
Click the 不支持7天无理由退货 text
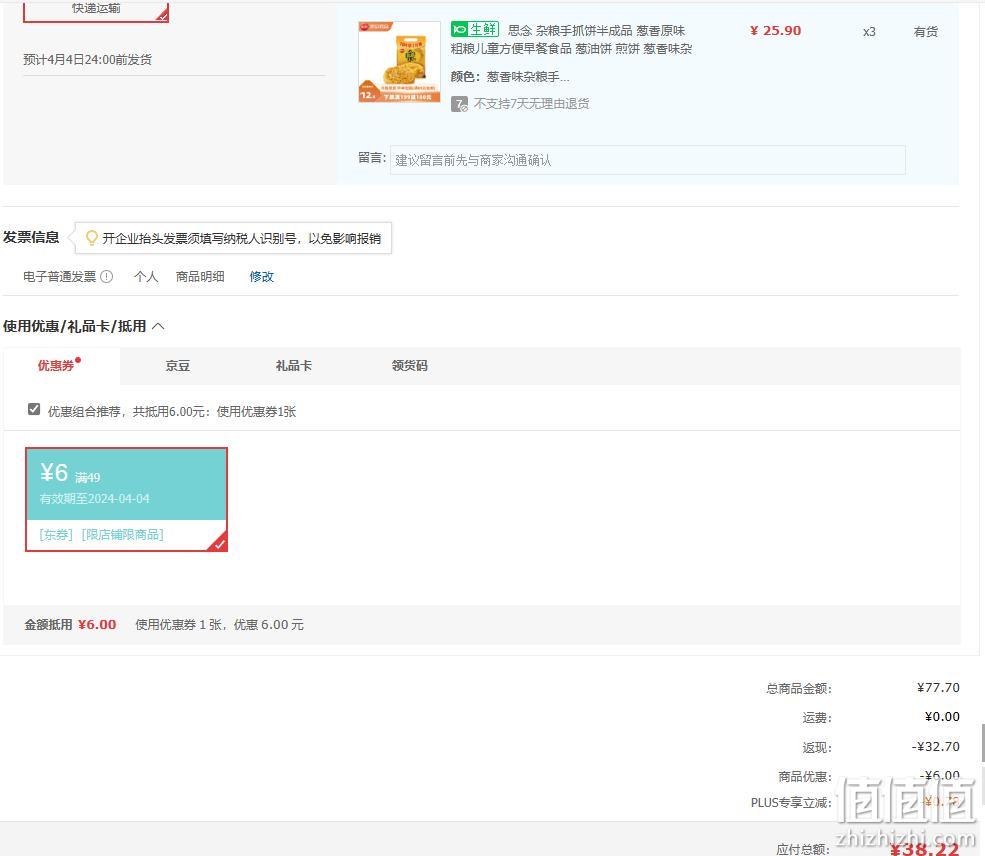click(531, 104)
